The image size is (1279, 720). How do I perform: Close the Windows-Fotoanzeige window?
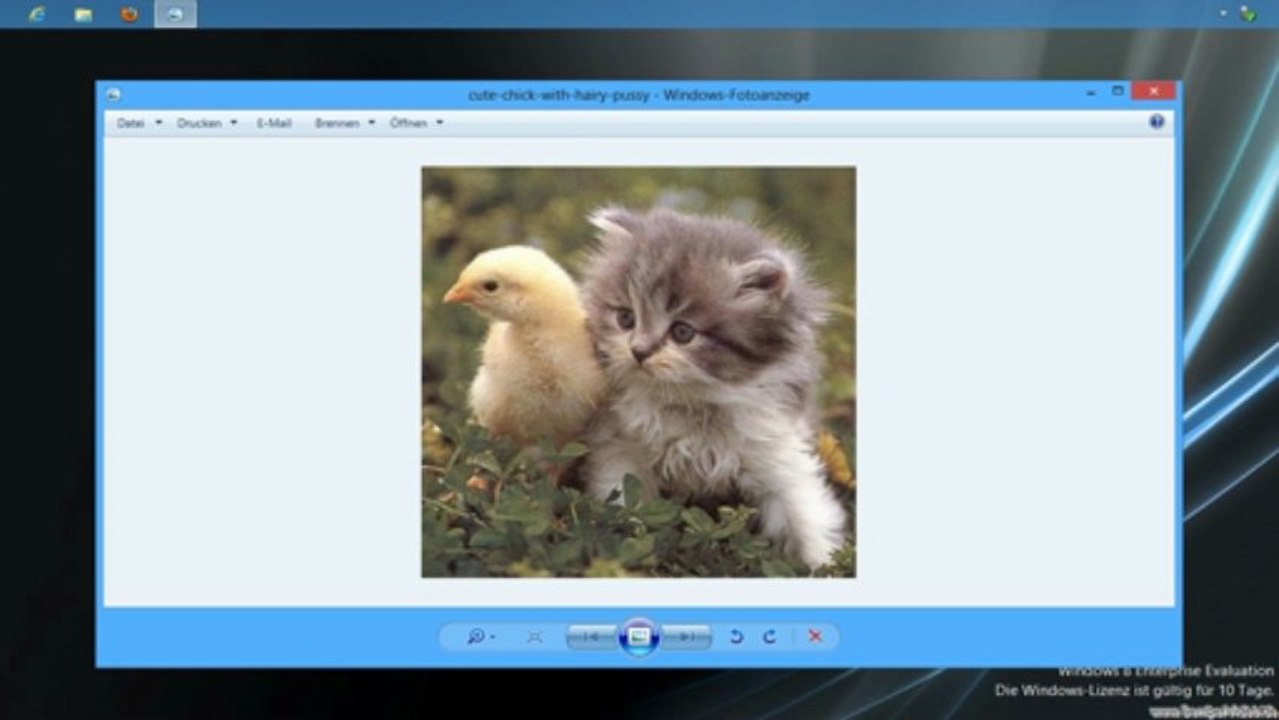coord(1154,92)
